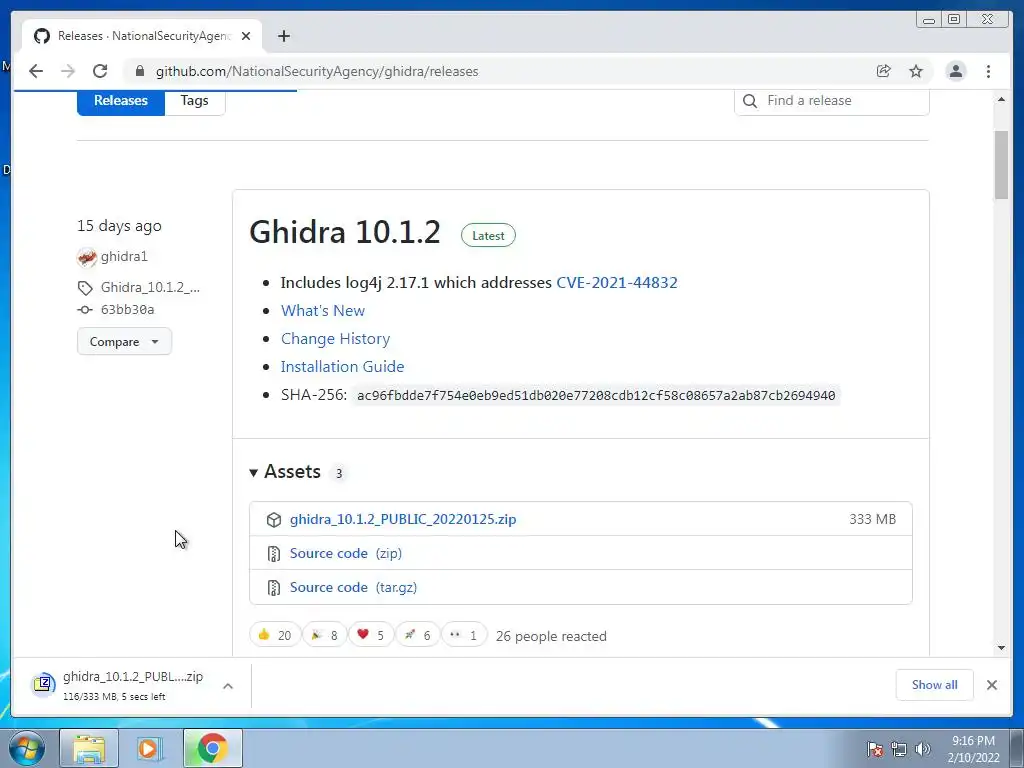Click the search magnifier icon
Viewport: 1024px width, 768px height.
[750, 101]
